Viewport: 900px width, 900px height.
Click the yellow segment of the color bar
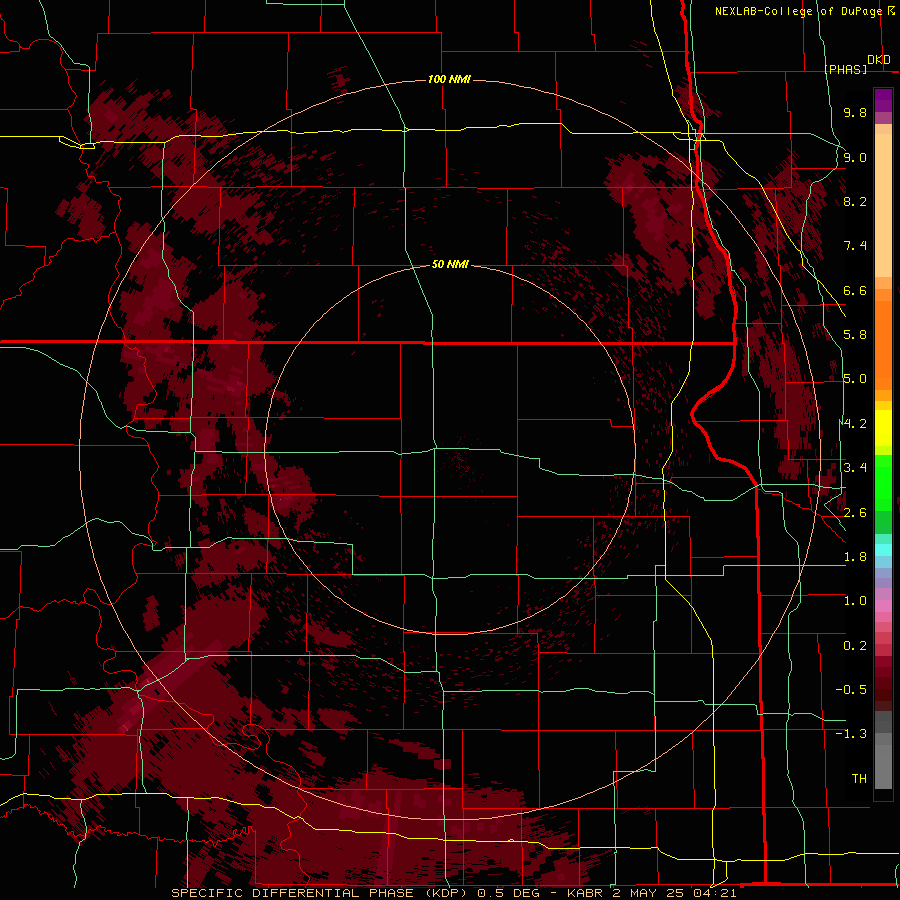883,428
